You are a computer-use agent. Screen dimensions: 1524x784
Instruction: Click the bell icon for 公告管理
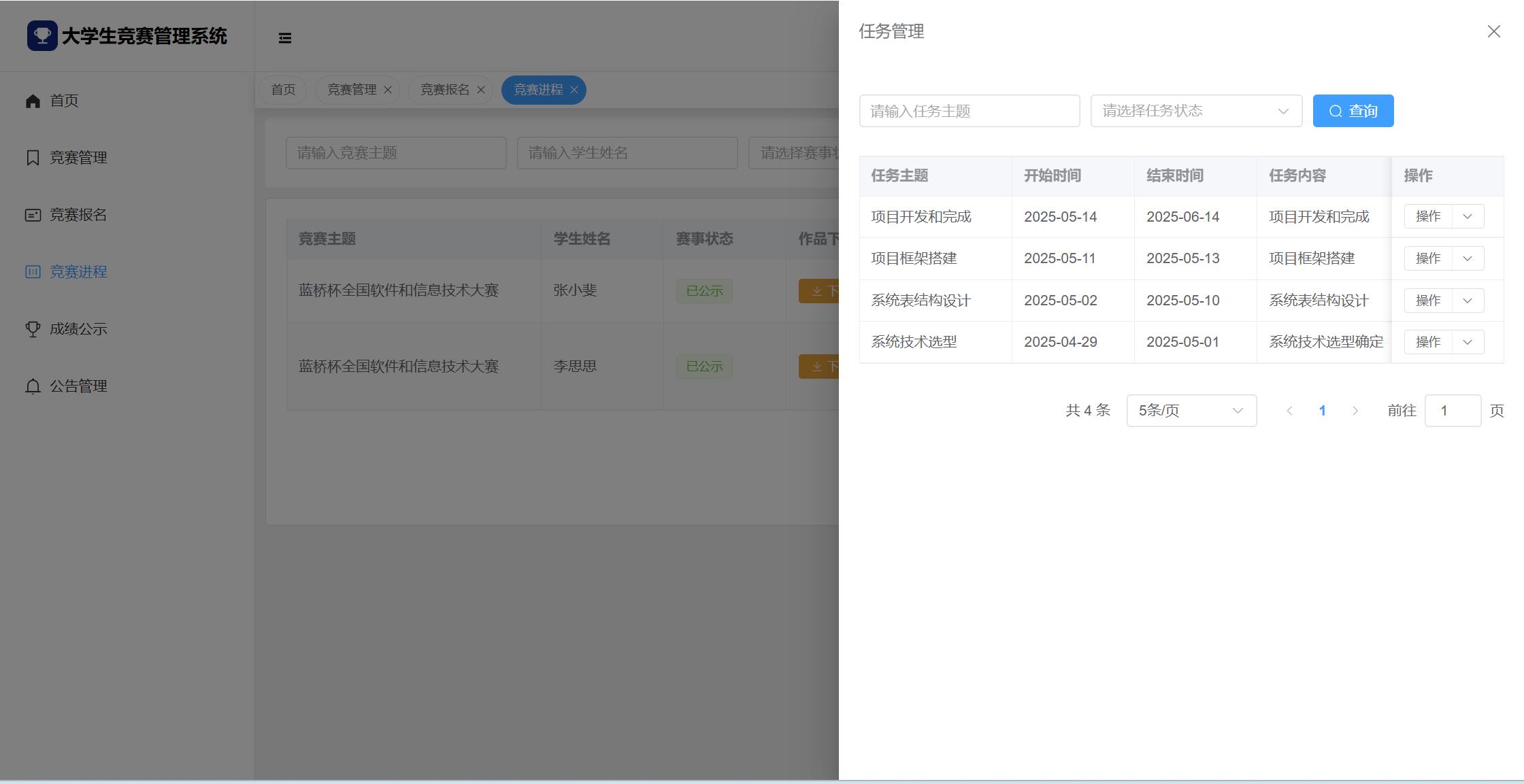pyautogui.click(x=33, y=386)
